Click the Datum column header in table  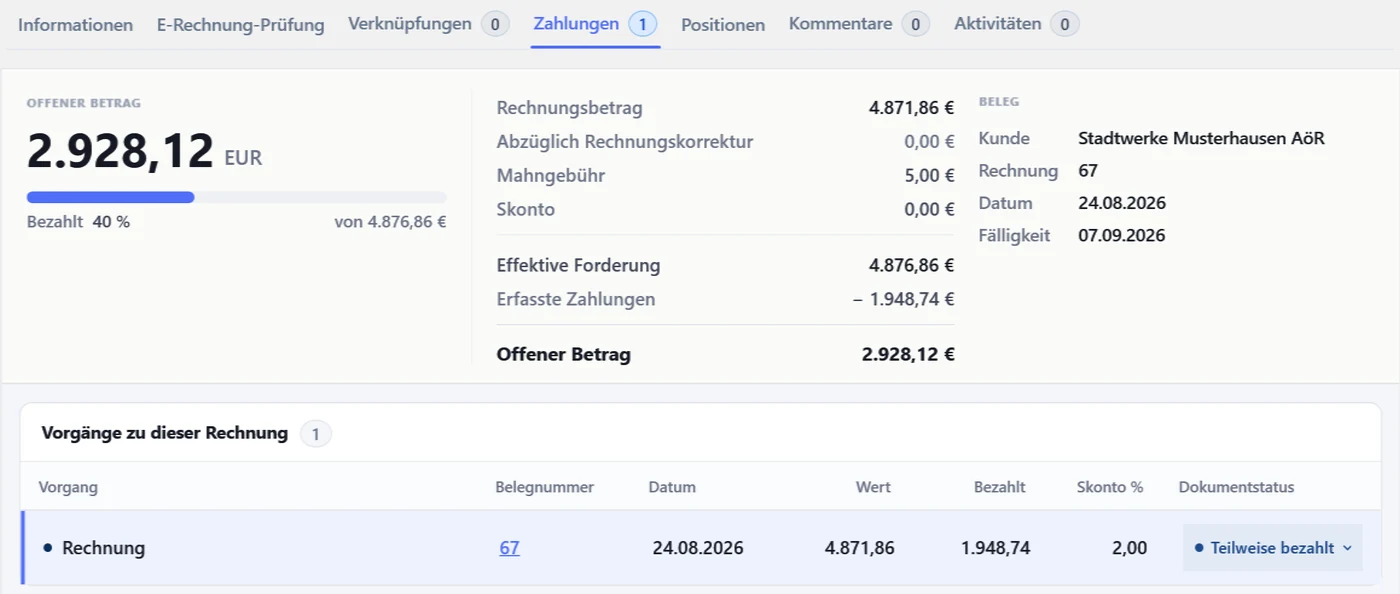point(672,487)
